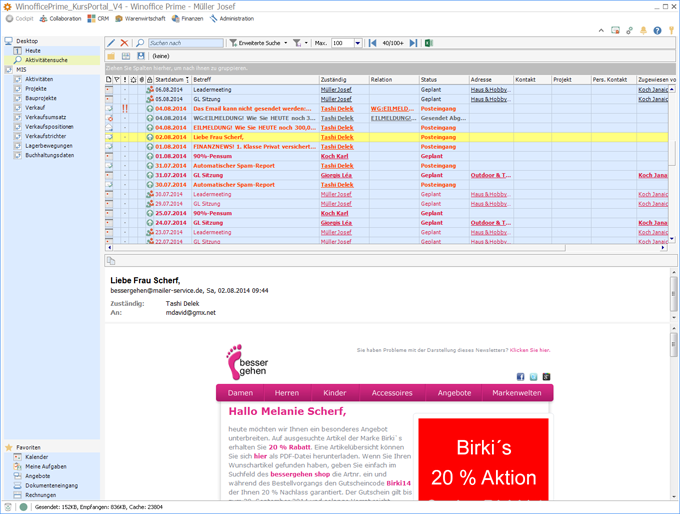The width and height of the screenshot is (680, 514).
Task: Go to first page of results
Action: pyautogui.click(x=372, y=43)
